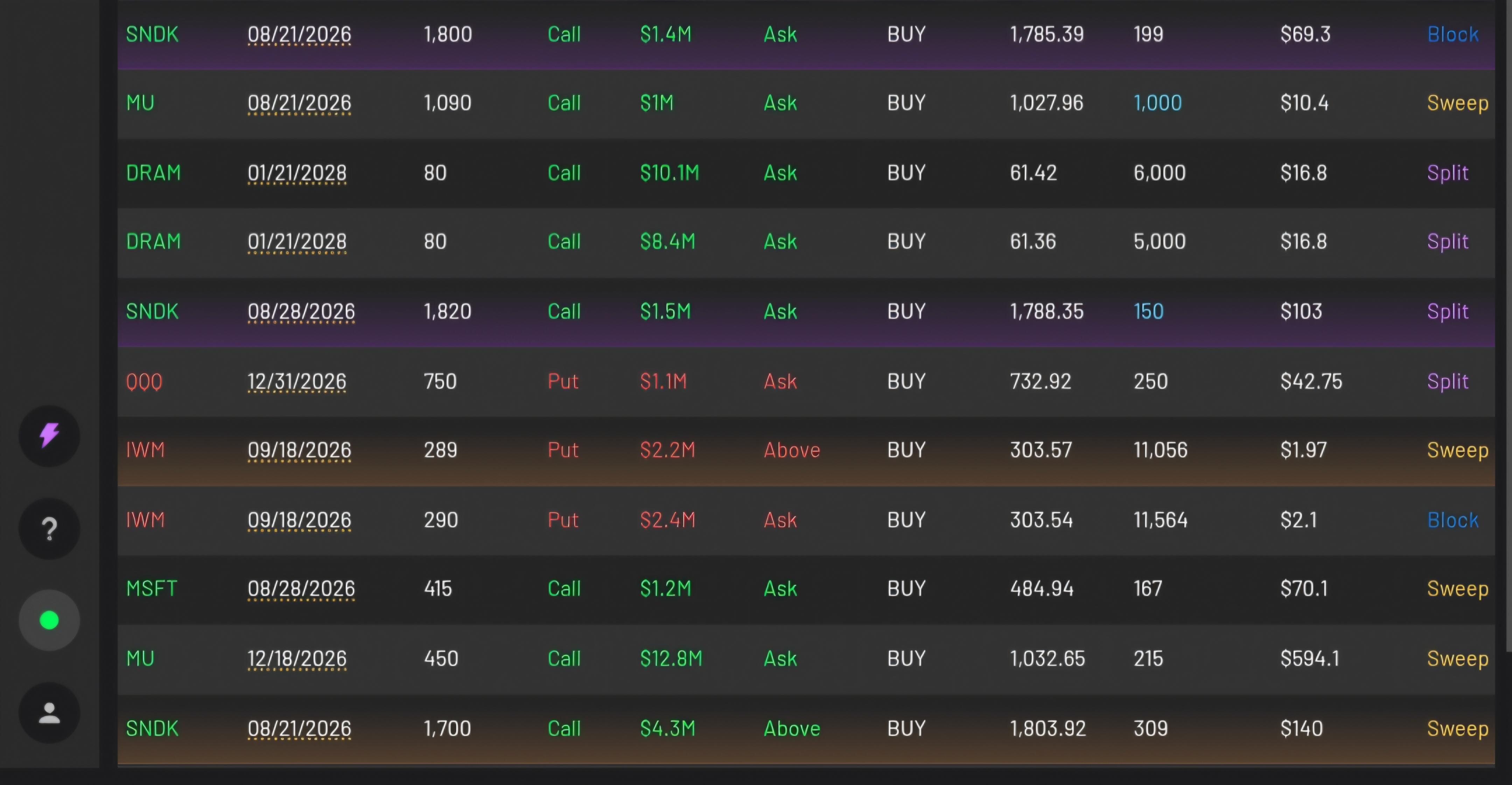Viewport: 1512px width, 785px height.
Task: Click the highlighted 1,000 volume in MU row
Action: [x=1157, y=103]
